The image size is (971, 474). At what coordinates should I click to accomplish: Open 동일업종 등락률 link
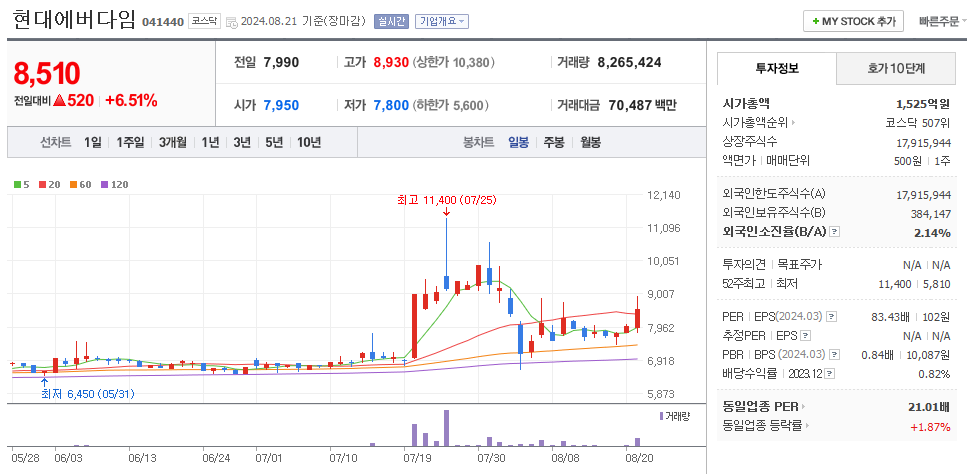pos(767,426)
